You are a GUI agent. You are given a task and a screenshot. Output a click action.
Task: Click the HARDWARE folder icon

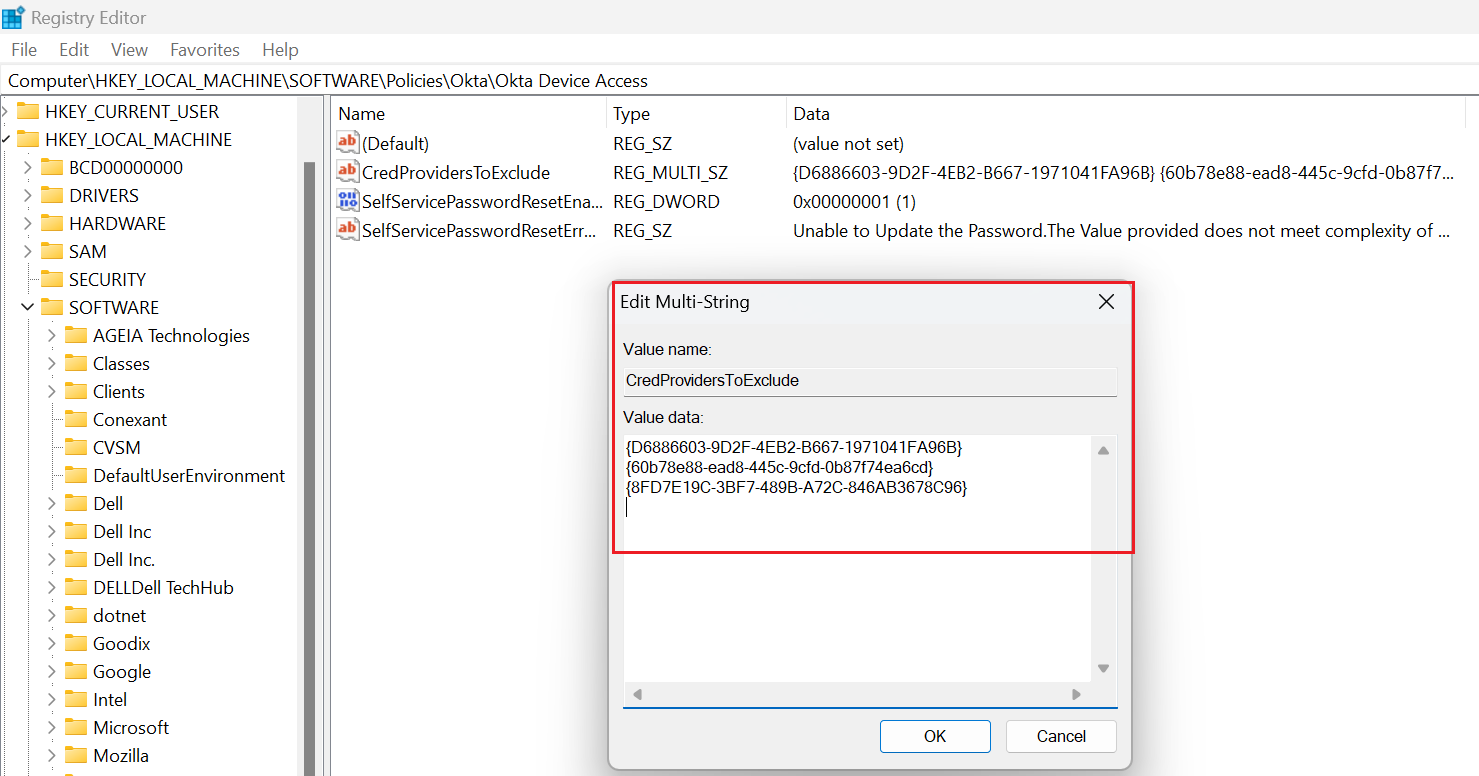(x=52, y=224)
